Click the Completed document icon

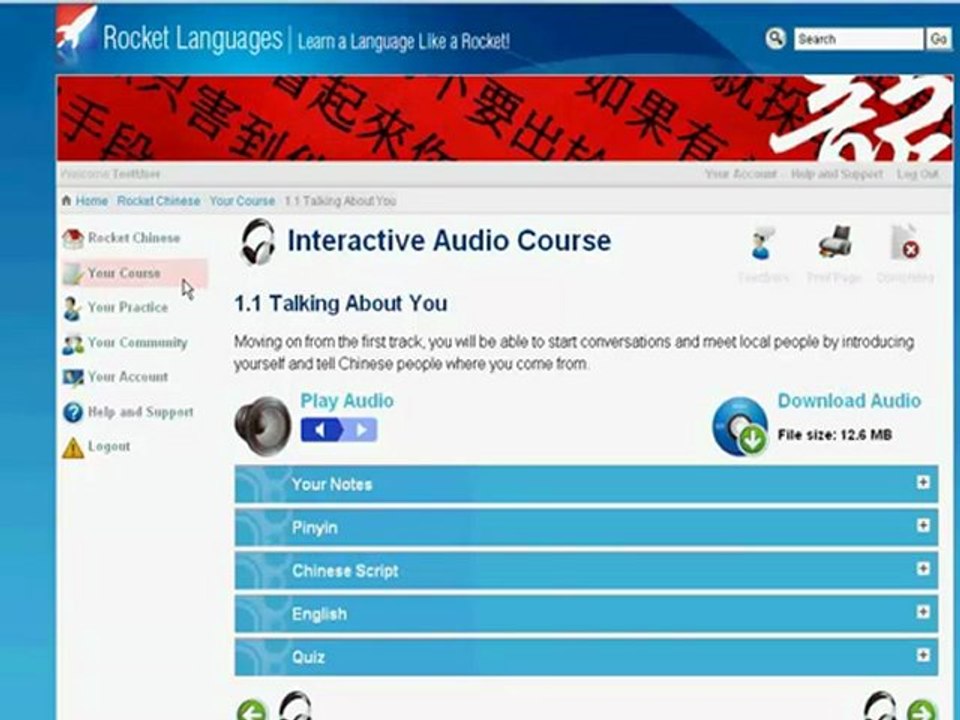pos(905,242)
